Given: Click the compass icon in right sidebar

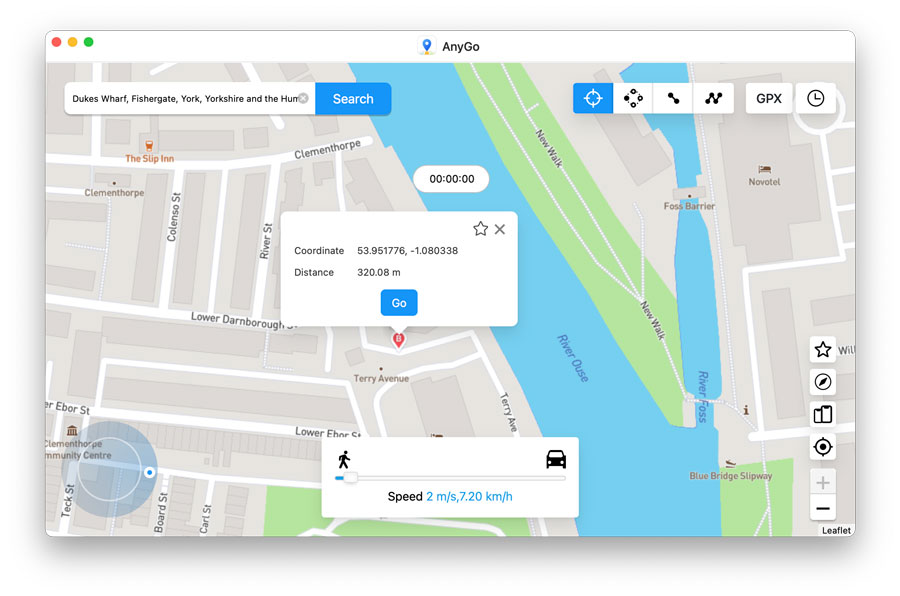Looking at the screenshot, I should click(822, 382).
